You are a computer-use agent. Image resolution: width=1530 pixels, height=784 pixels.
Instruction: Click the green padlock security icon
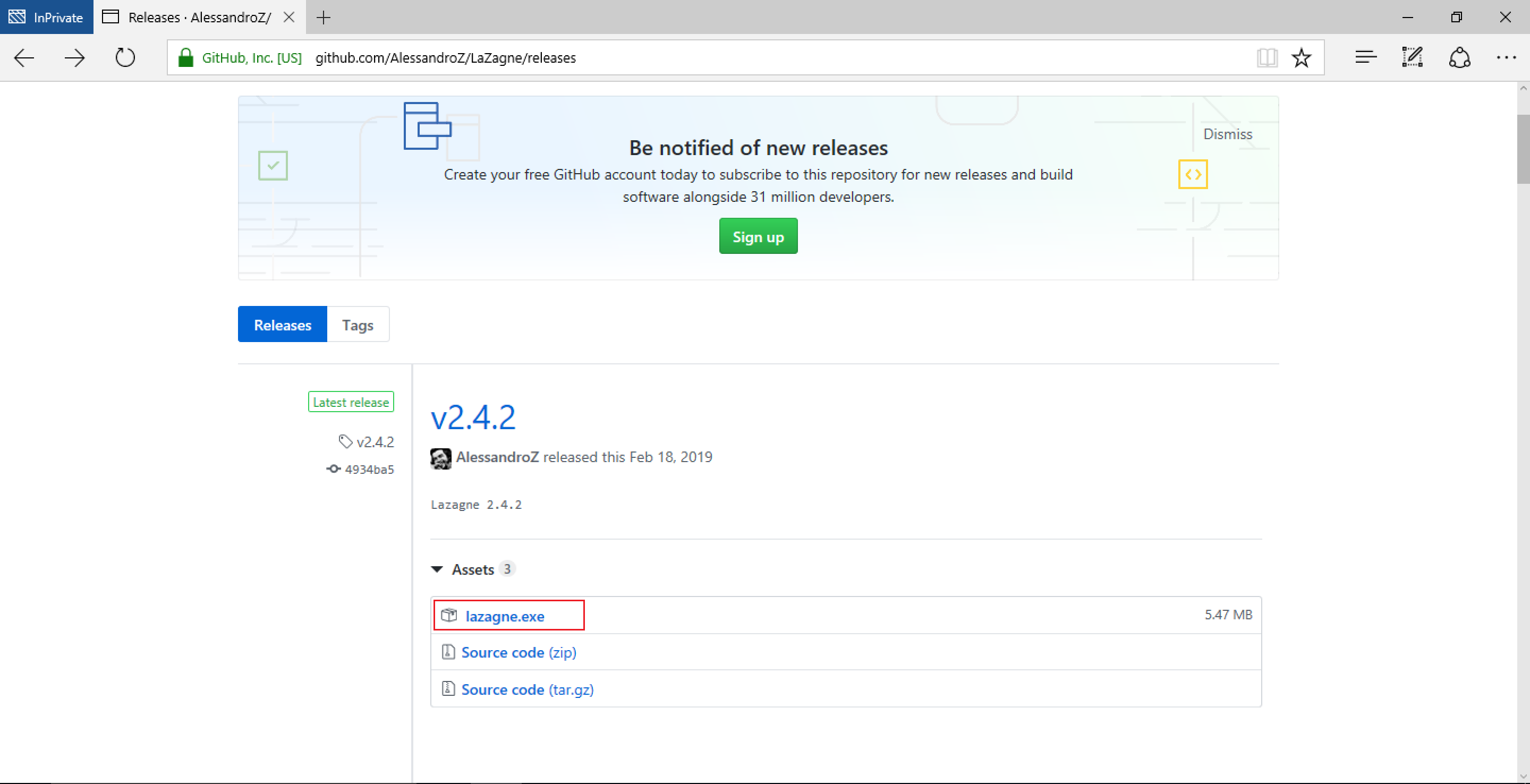pos(186,57)
